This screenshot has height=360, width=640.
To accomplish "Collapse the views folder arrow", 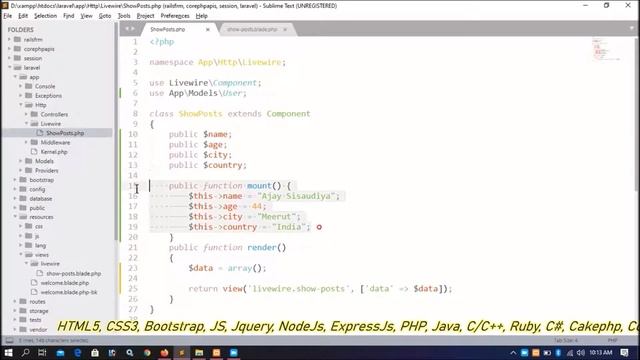I will (21, 254).
